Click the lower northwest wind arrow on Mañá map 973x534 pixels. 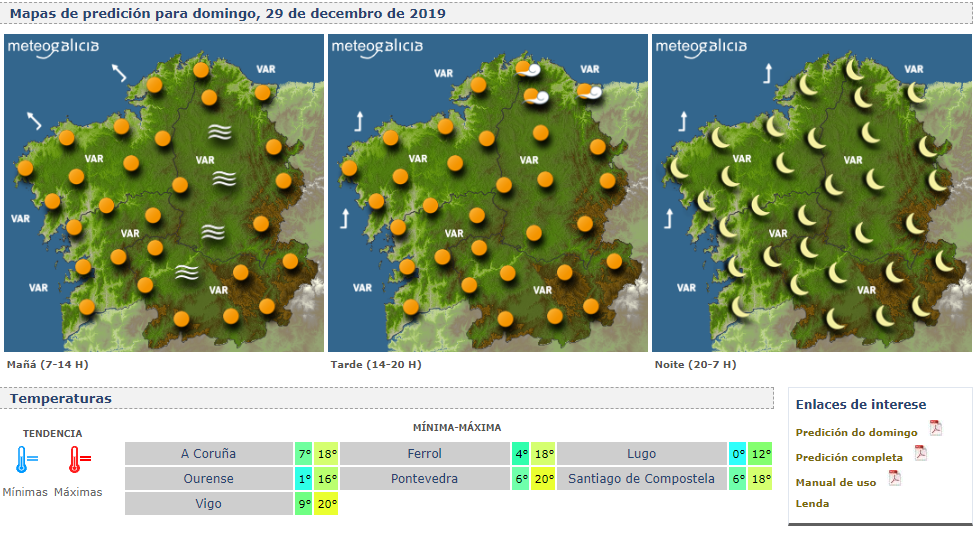pos(34,120)
